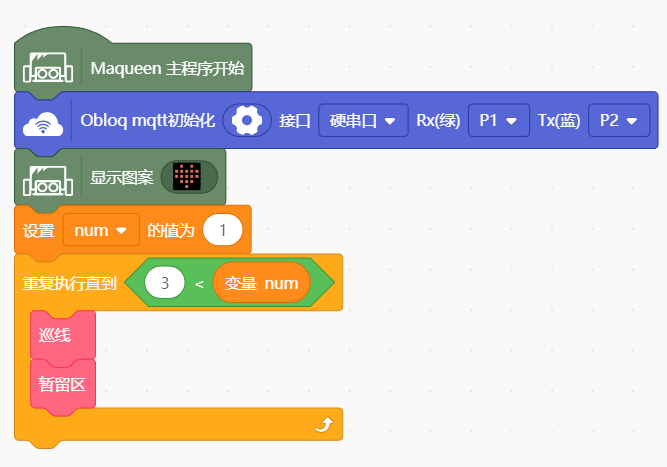The width and height of the screenshot is (667, 467).
Task: Click the 的值为 label
Action: pyautogui.click(x=171, y=231)
